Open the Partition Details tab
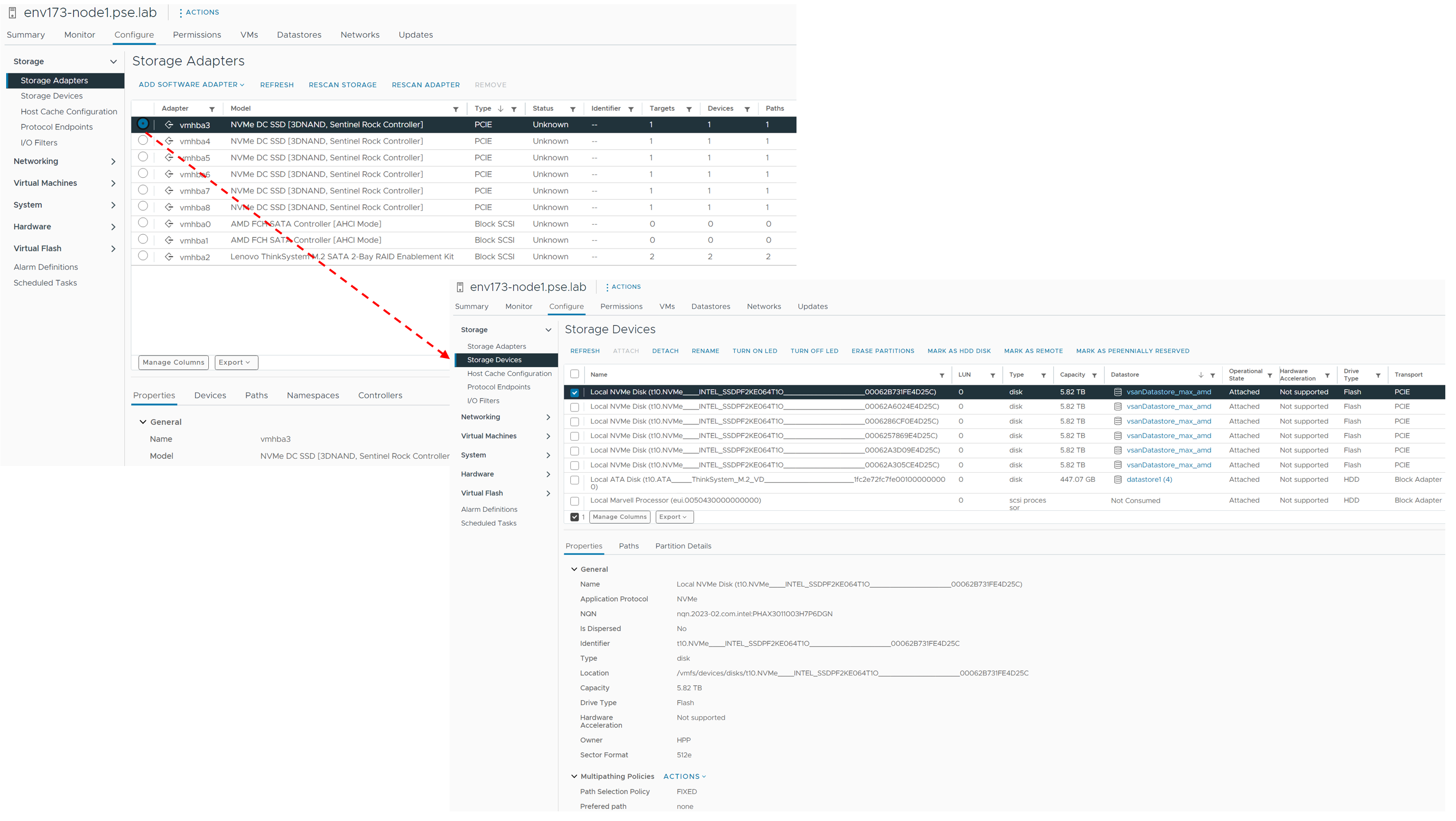Viewport: 1456px width, 821px height. coord(683,546)
